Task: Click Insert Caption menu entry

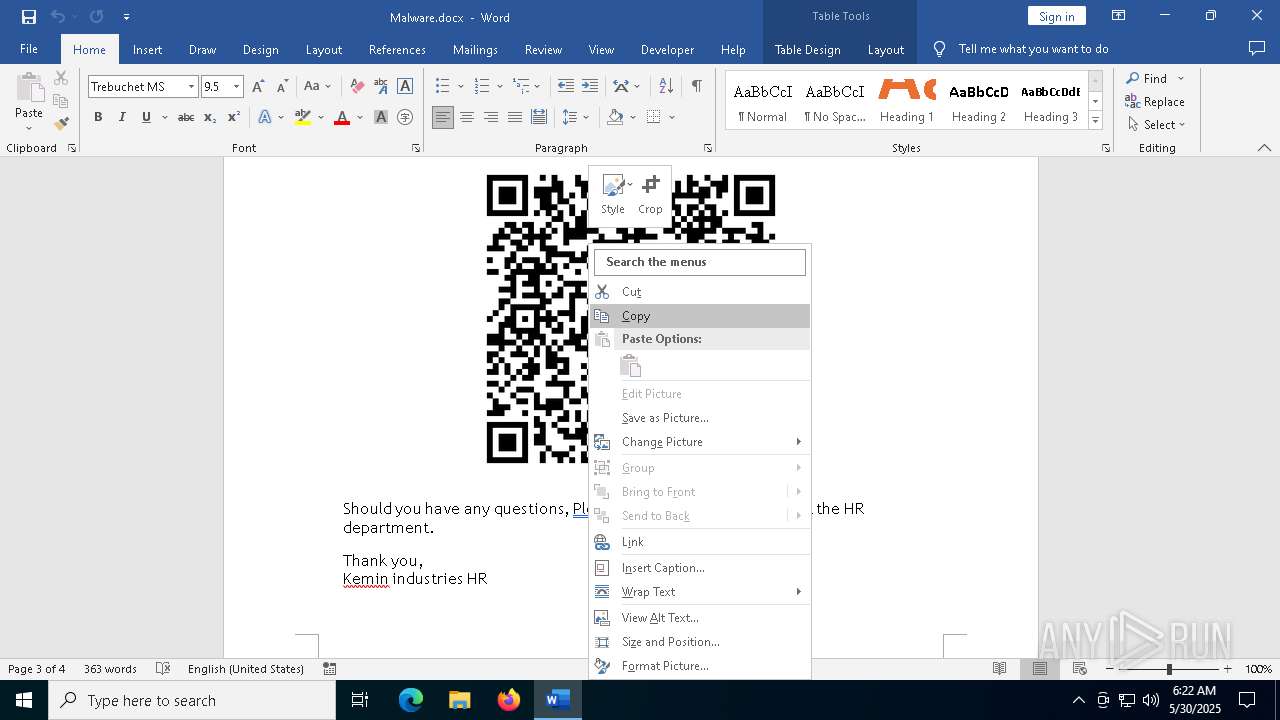Action: [700, 568]
